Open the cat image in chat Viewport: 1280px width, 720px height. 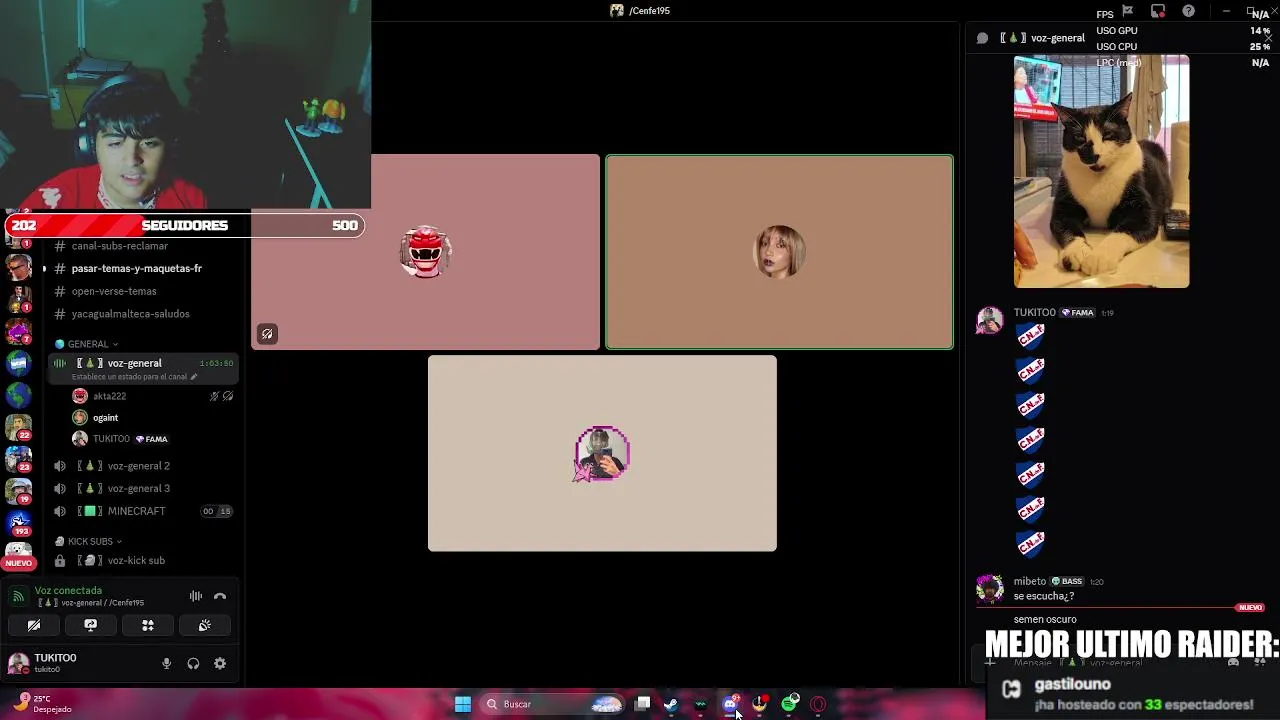[x=1101, y=171]
